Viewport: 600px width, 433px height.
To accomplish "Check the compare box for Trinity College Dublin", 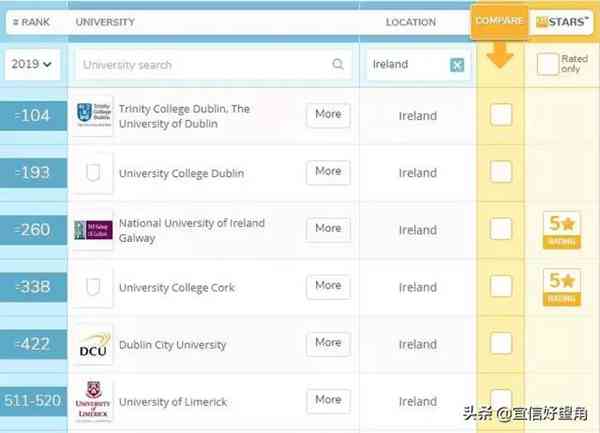I will (x=501, y=115).
